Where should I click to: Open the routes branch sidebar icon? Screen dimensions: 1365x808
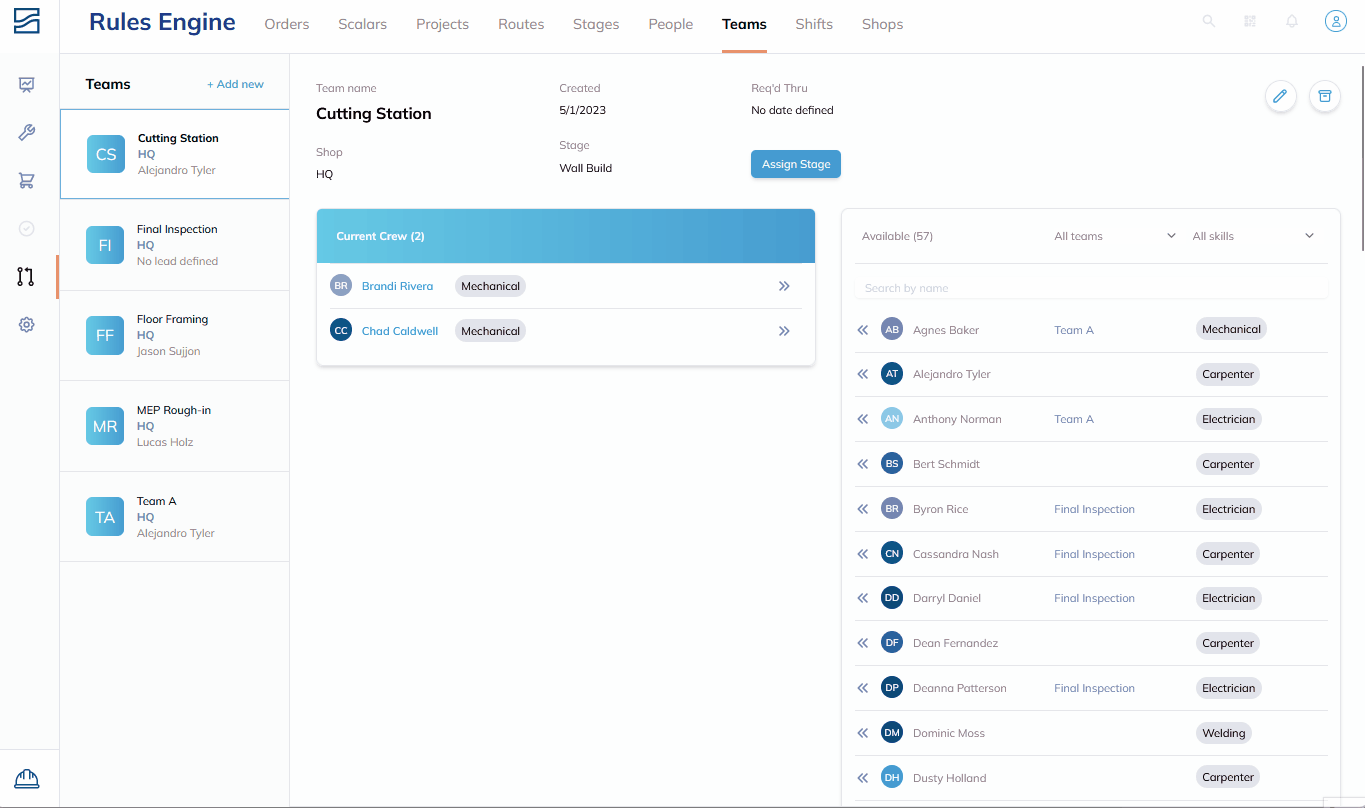[27, 277]
